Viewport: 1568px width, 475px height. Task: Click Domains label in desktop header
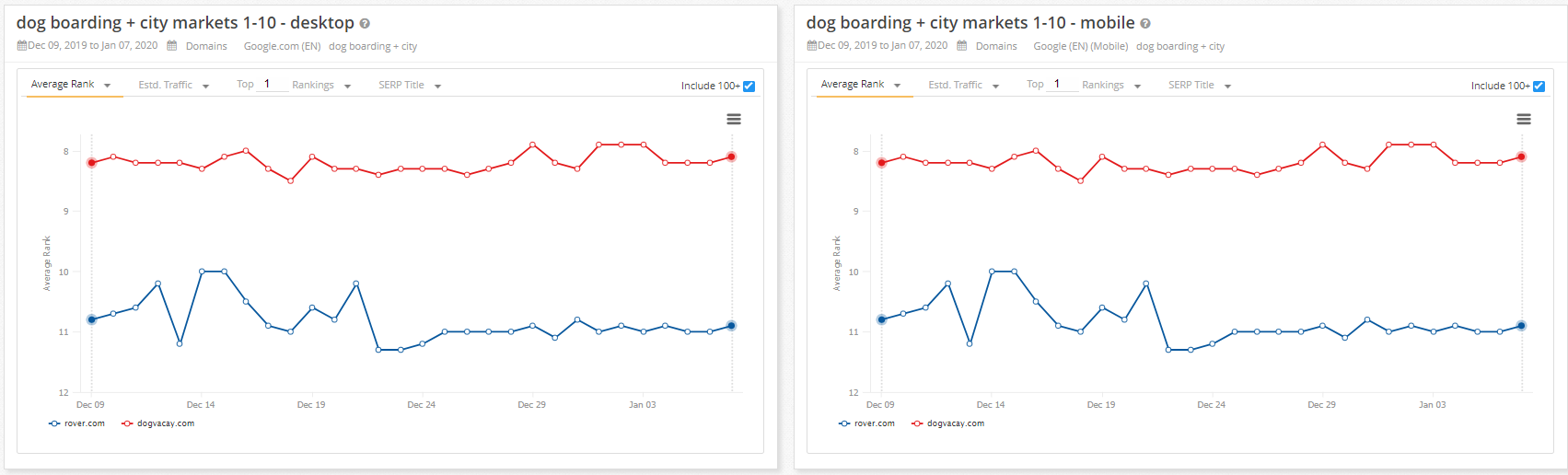coord(206,46)
